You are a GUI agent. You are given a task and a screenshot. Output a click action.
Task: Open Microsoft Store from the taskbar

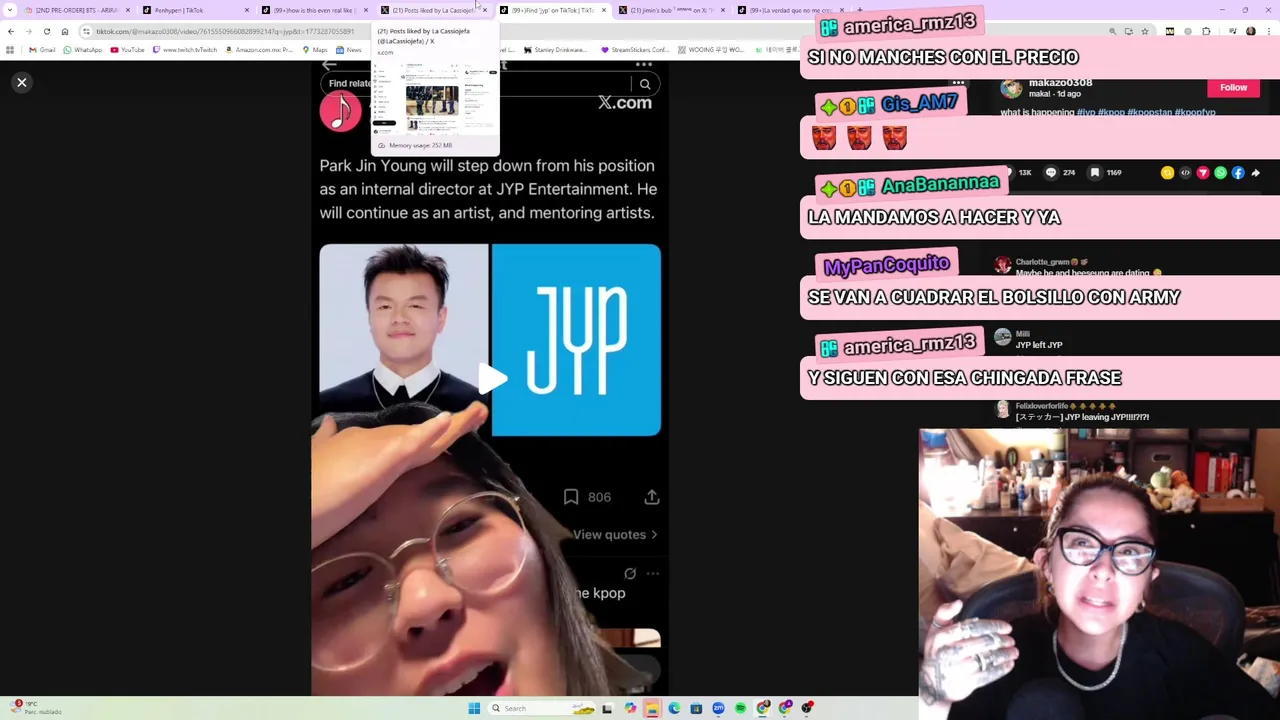point(696,708)
